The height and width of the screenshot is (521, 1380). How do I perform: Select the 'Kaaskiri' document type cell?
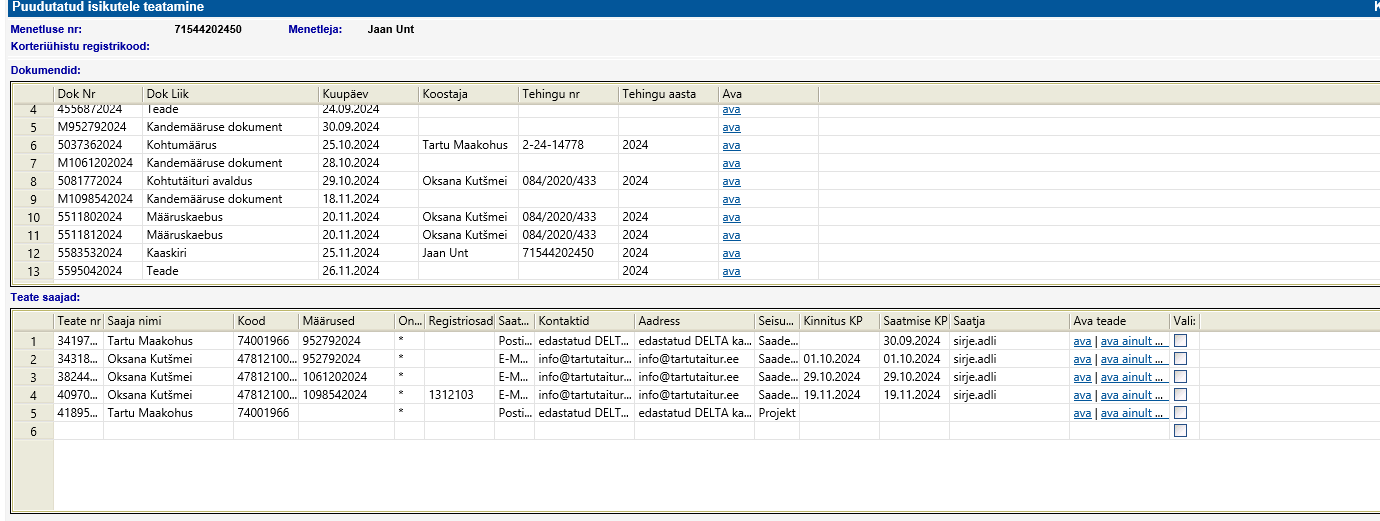(x=230, y=253)
